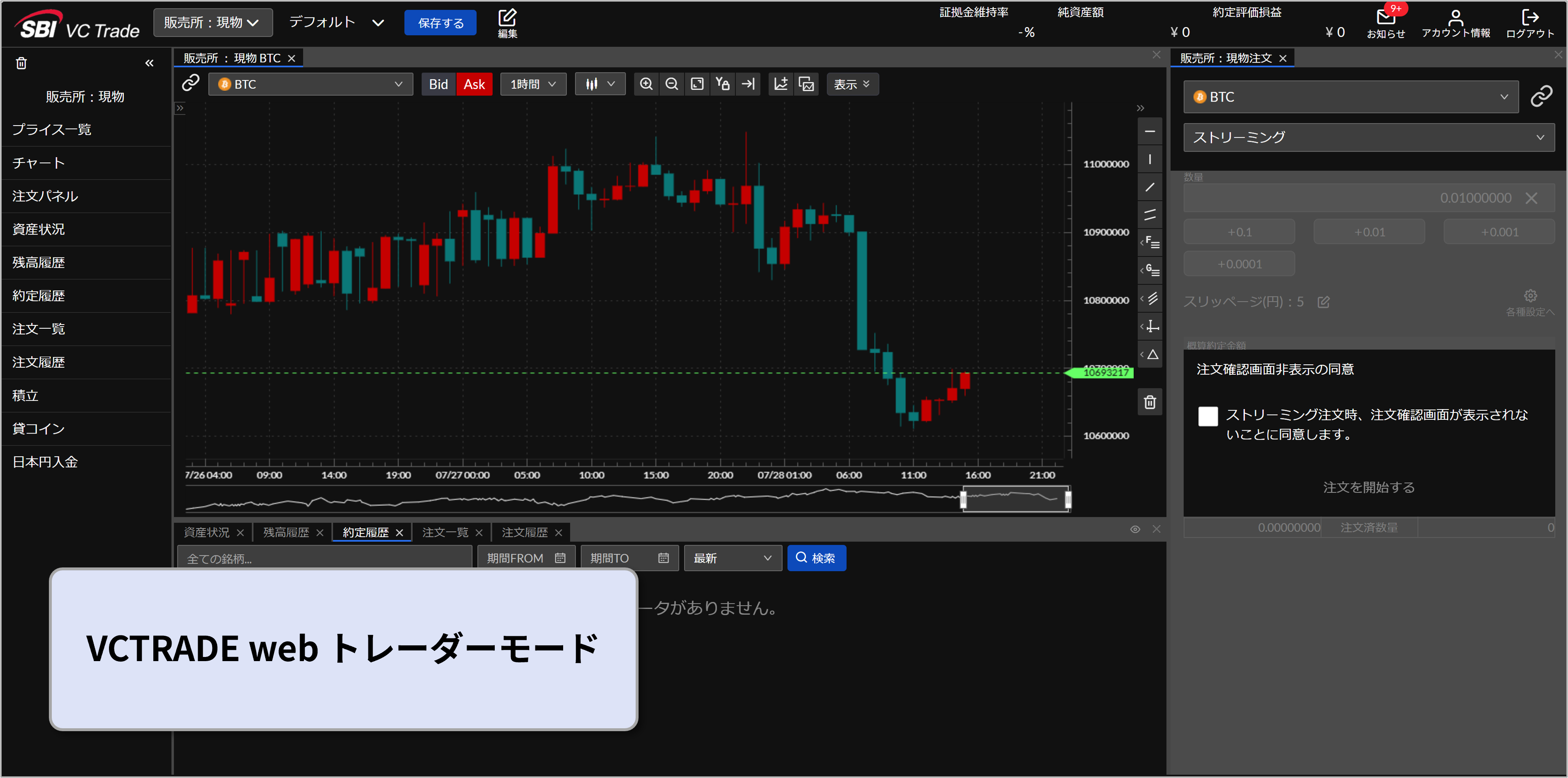
Task: Click the 保存する save button
Action: 441,22
